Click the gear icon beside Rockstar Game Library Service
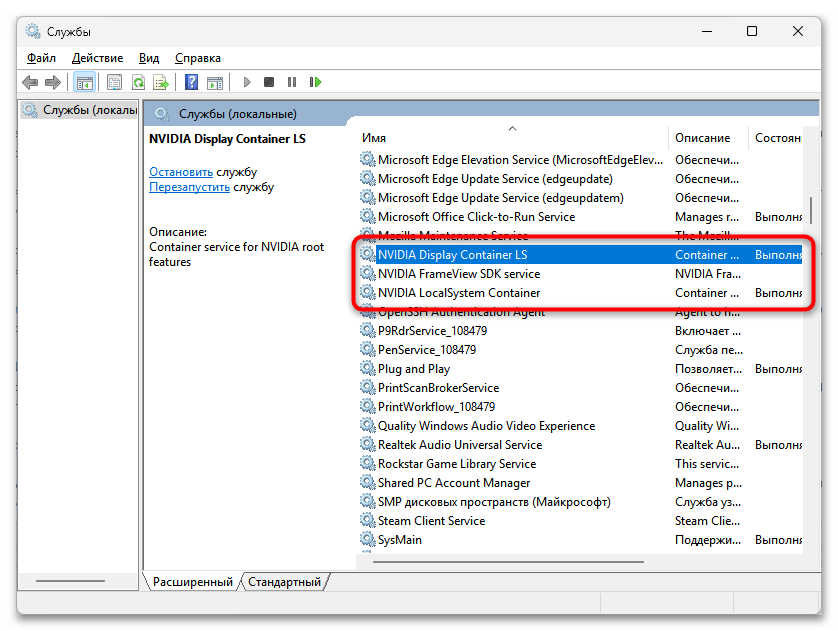Viewport: 838px width, 631px height. coord(368,464)
